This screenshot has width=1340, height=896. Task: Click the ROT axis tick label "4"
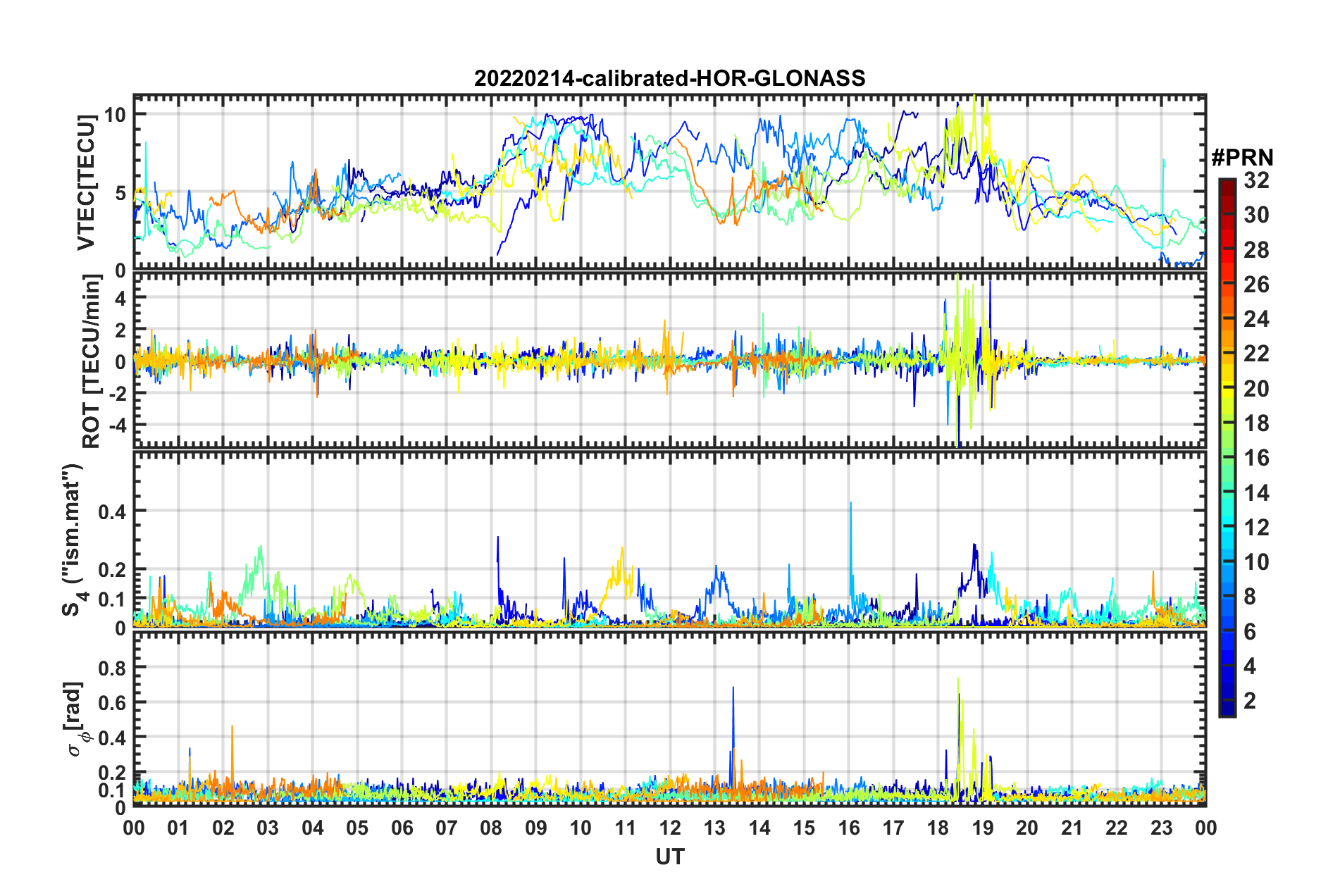click(120, 298)
